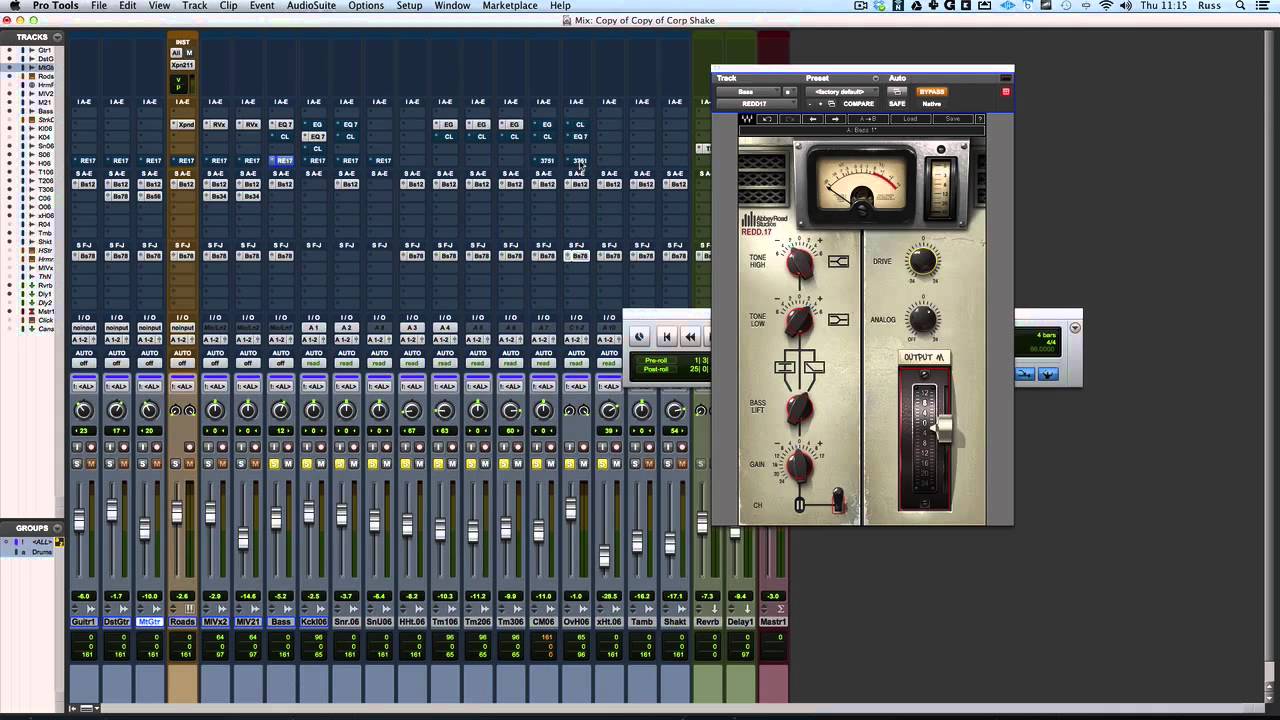Open the Clip menu
Screen dimensions: 1280x720
click(x=229, y=6)
